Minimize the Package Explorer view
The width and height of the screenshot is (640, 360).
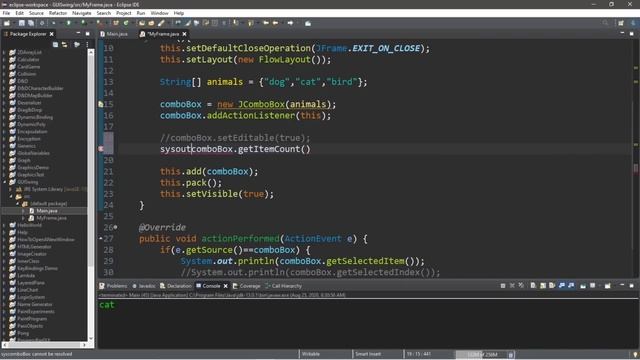click(78, 33)
